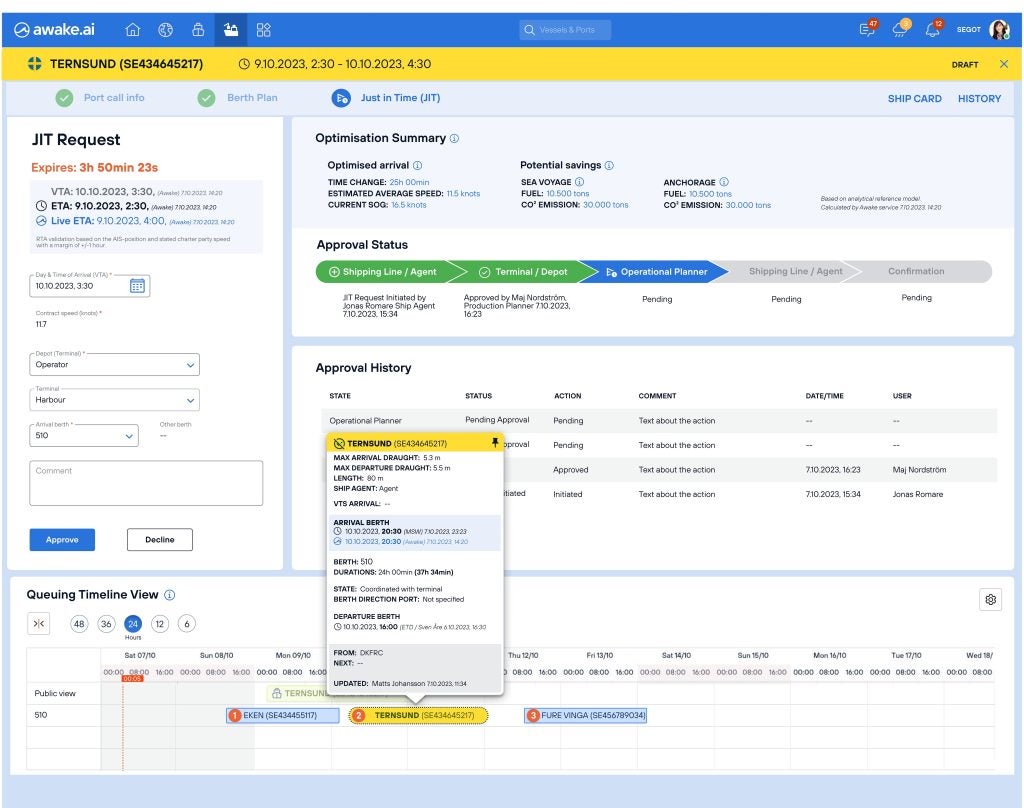Expand the Depot (Terminal) dropdown

point(114,365)
